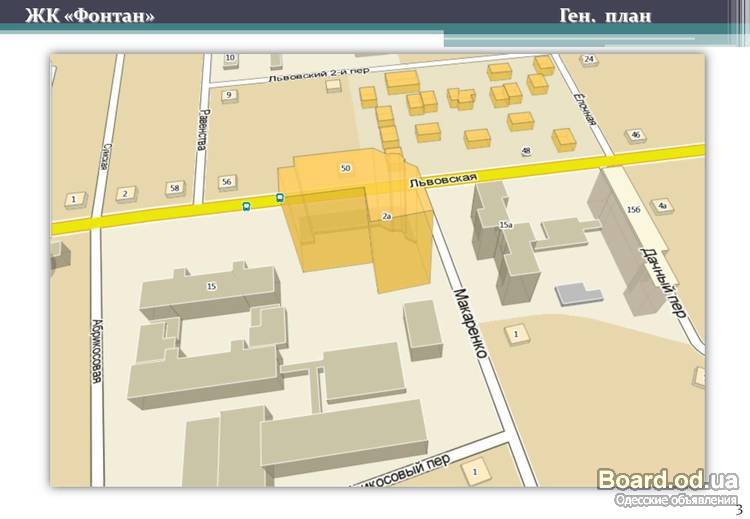This screenshot has width=750, height=519.
Task: Click house number marker 10
Action: (x=229, y=58)
